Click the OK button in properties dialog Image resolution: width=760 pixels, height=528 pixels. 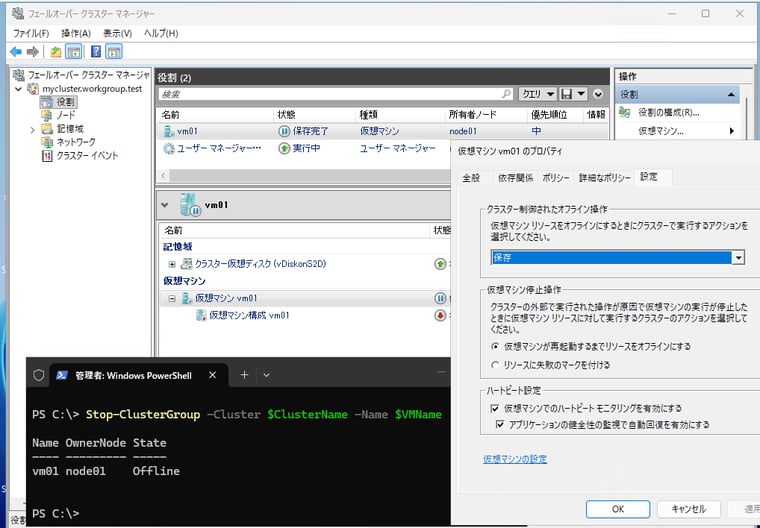pyautogui.click(x=618, y=509)
